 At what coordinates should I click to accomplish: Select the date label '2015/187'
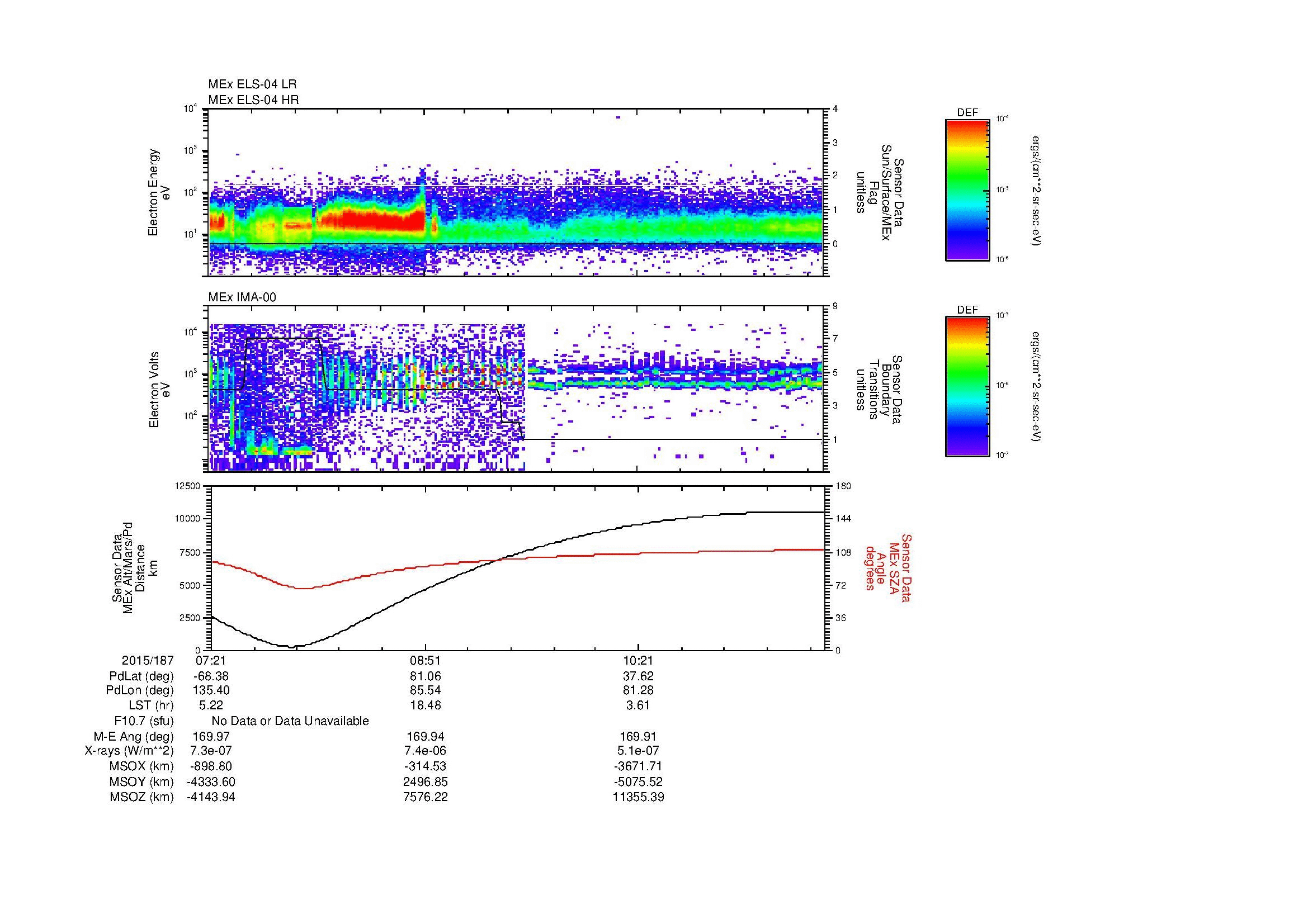148,660
